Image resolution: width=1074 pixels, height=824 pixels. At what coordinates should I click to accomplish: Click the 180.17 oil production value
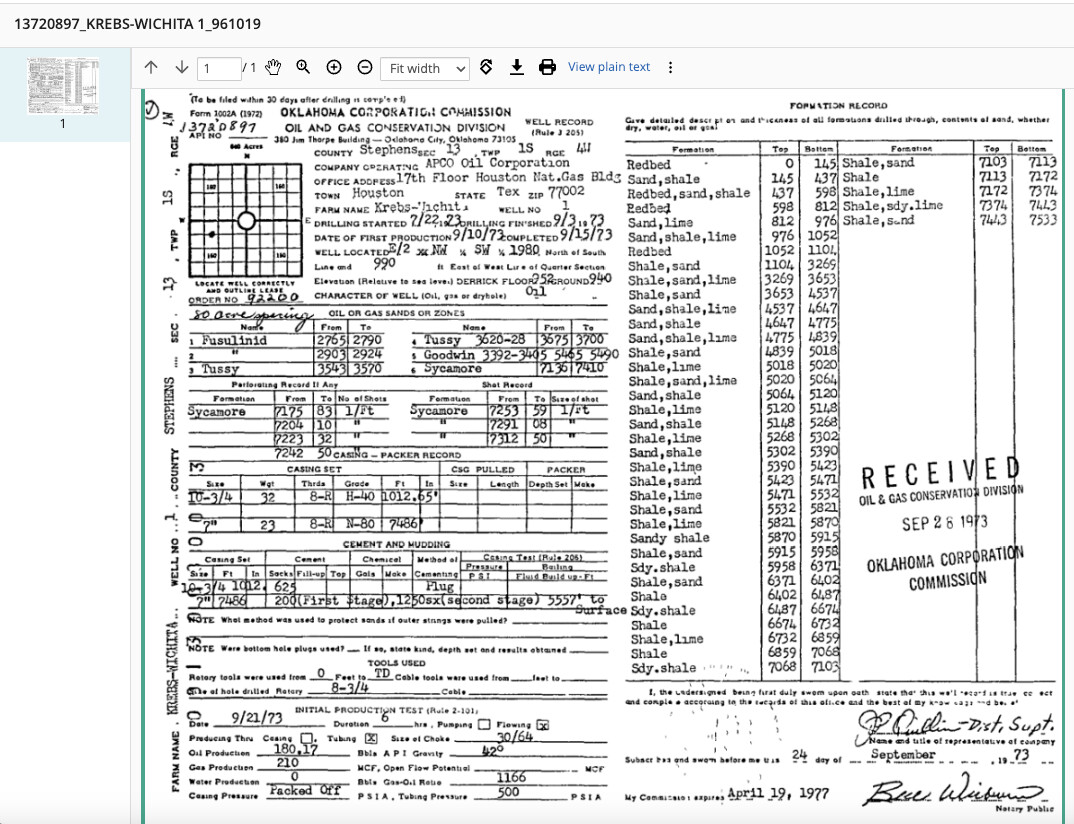296,749
